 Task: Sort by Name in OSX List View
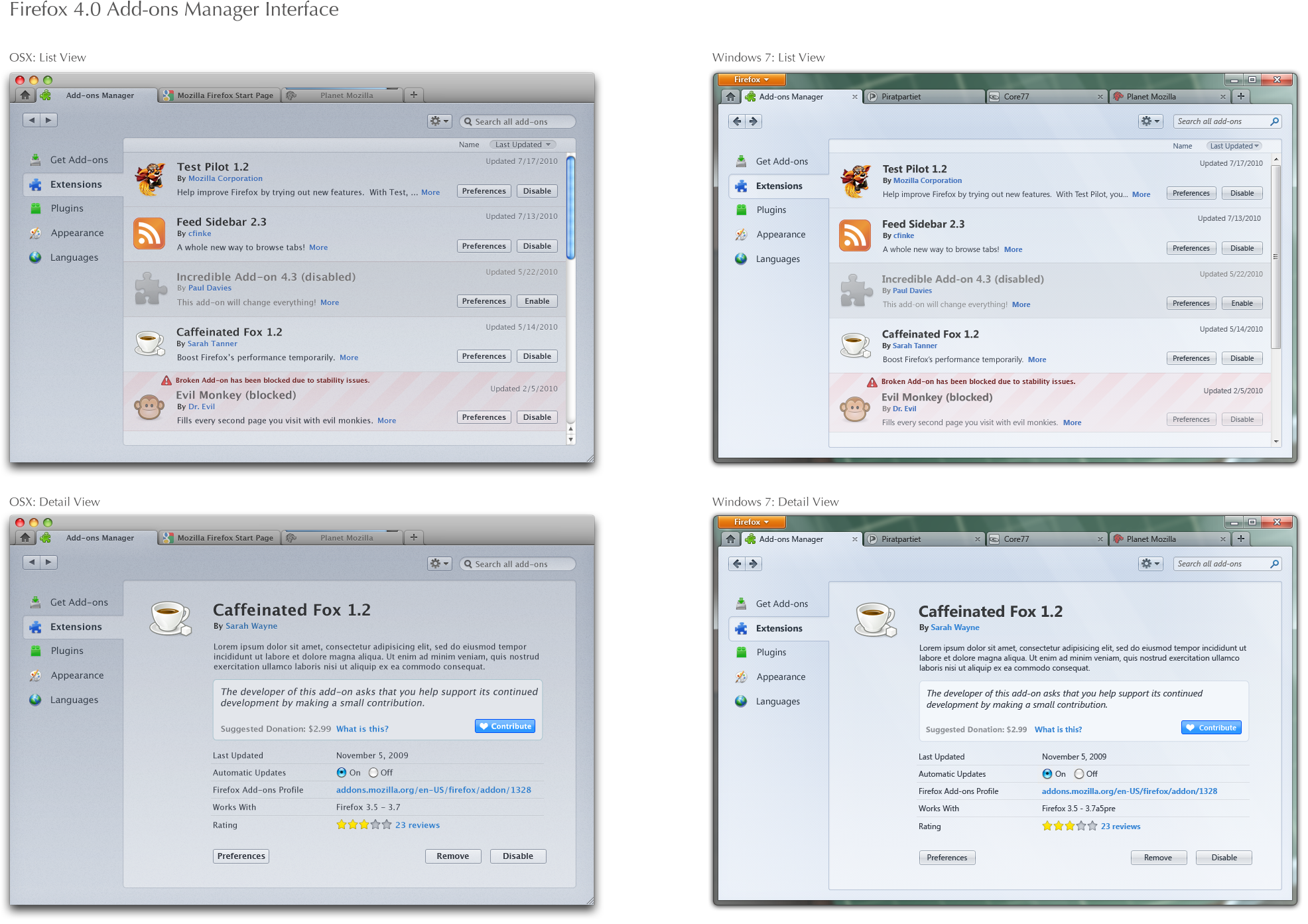tap(469, 145)
